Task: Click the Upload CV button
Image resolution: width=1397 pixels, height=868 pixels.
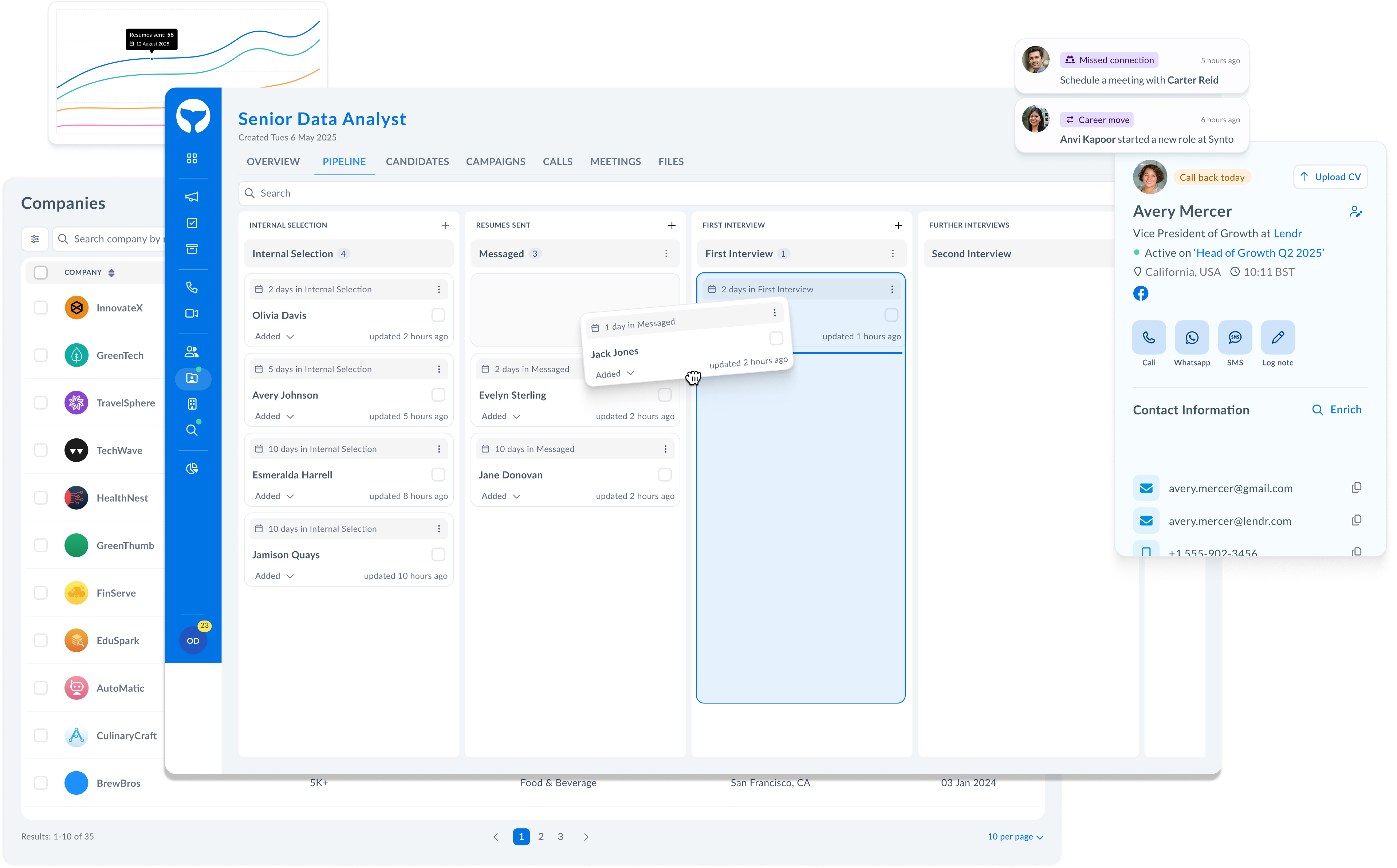Action: click(x=1330, y=177)
